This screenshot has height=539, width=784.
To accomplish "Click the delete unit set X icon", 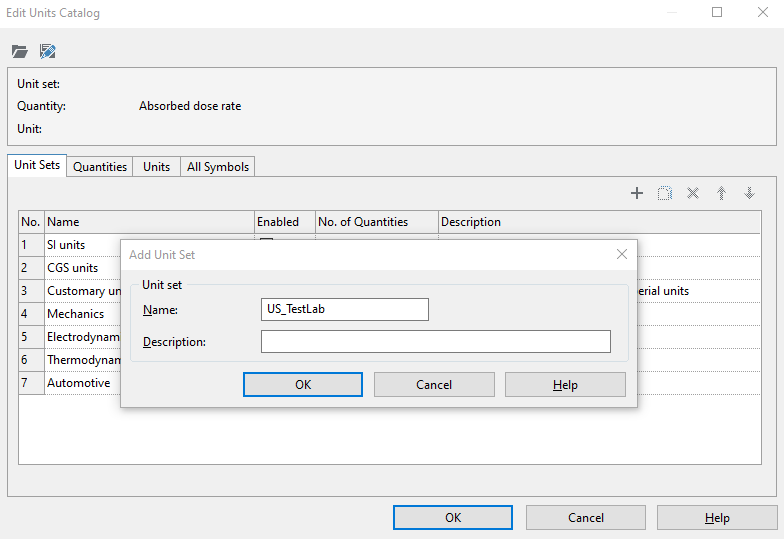I will pos(693,193).
